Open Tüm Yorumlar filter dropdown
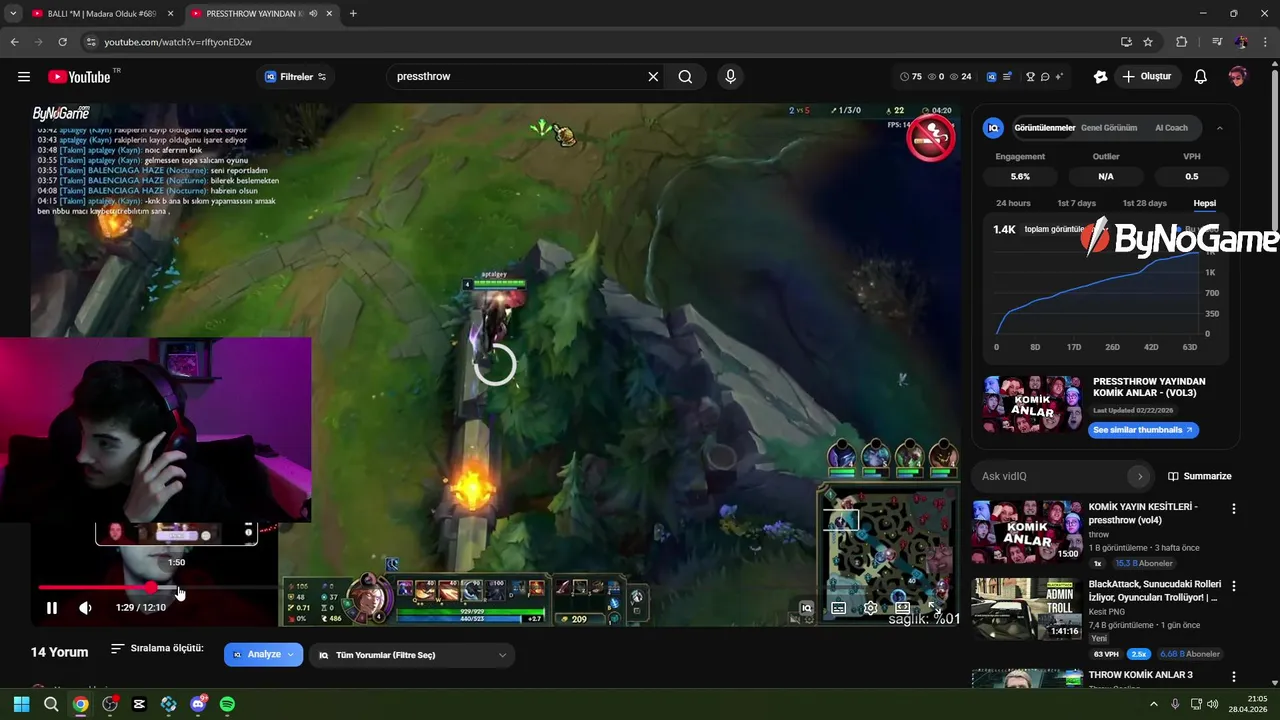 click(411, 655)
